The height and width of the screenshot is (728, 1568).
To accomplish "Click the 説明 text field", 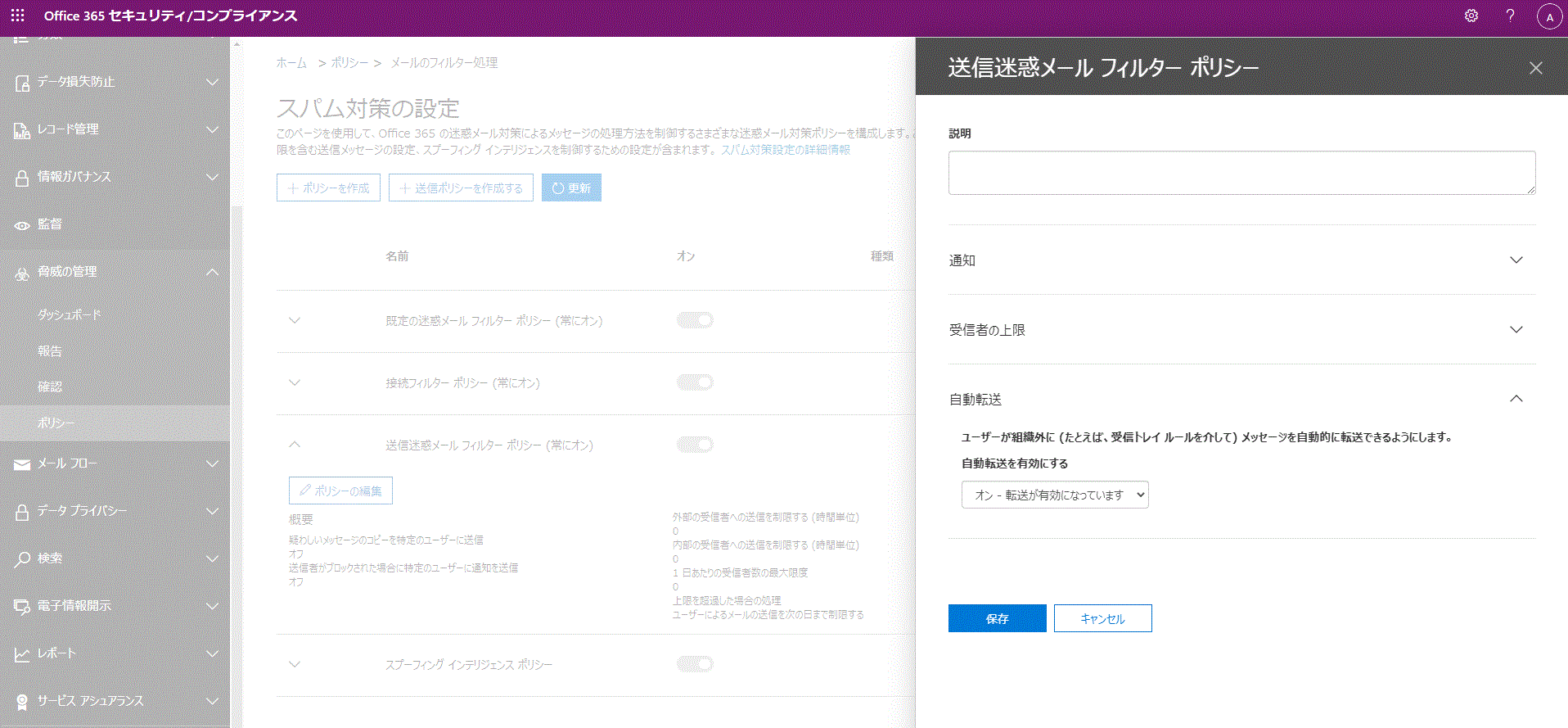I will [1241, 173].
